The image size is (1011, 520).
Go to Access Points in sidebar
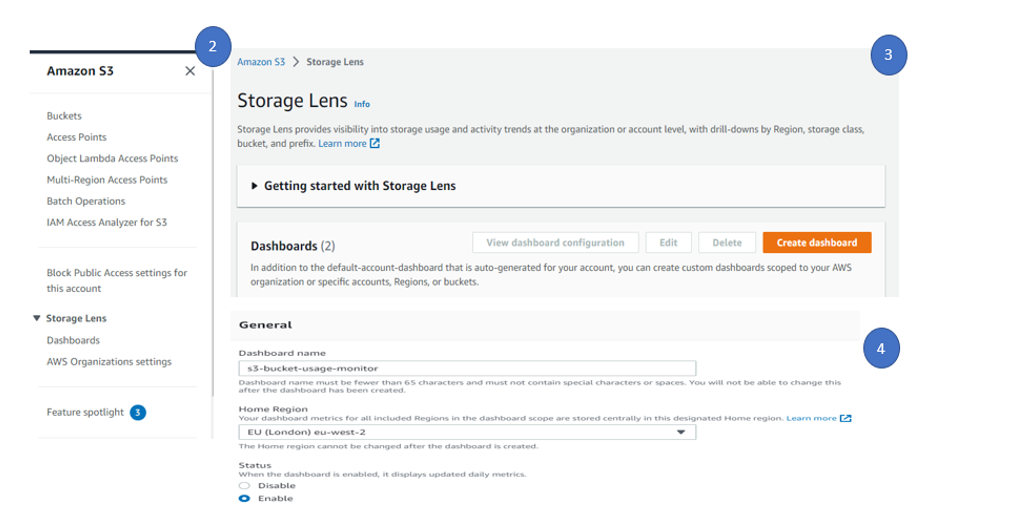76,137
